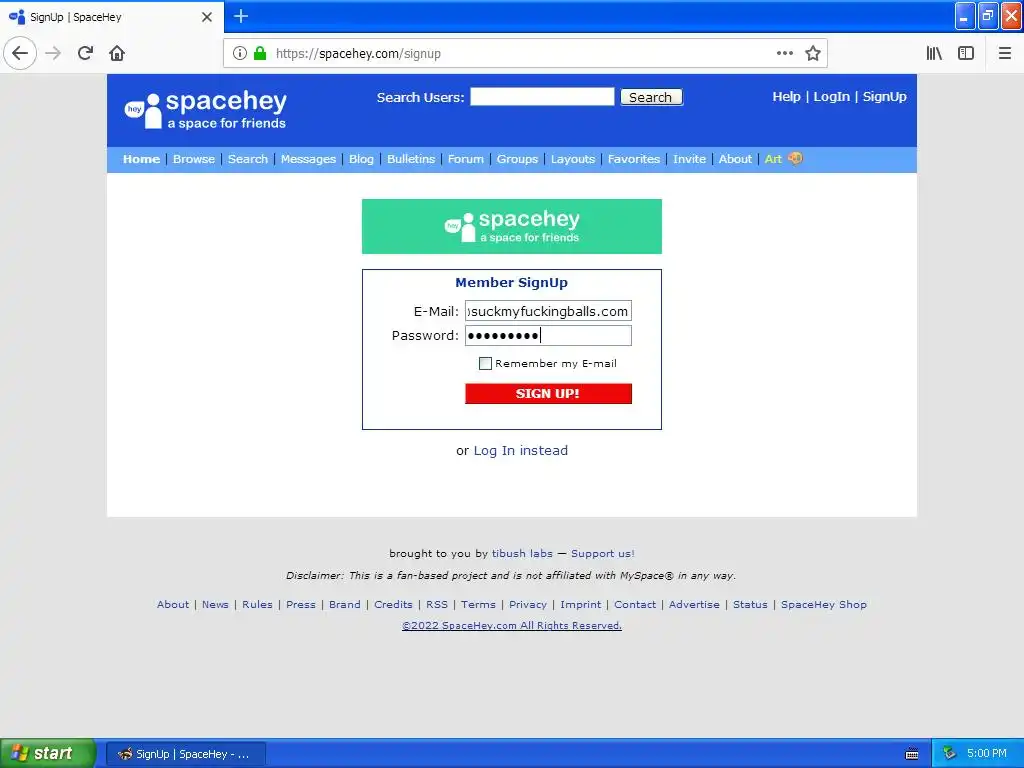Click into the E-Mail input field

coord(549,311)
